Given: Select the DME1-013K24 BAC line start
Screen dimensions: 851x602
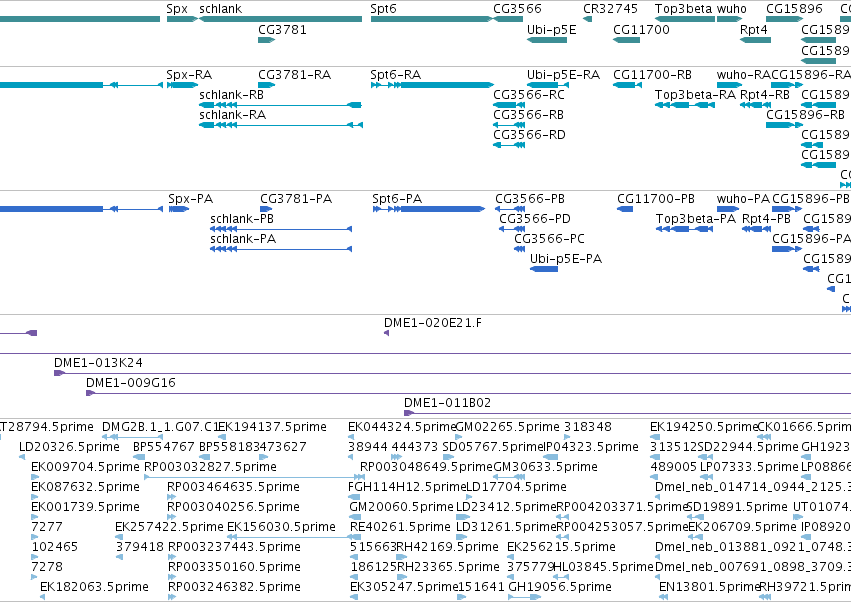Looking at the screenshot, I should coord(59,373).
